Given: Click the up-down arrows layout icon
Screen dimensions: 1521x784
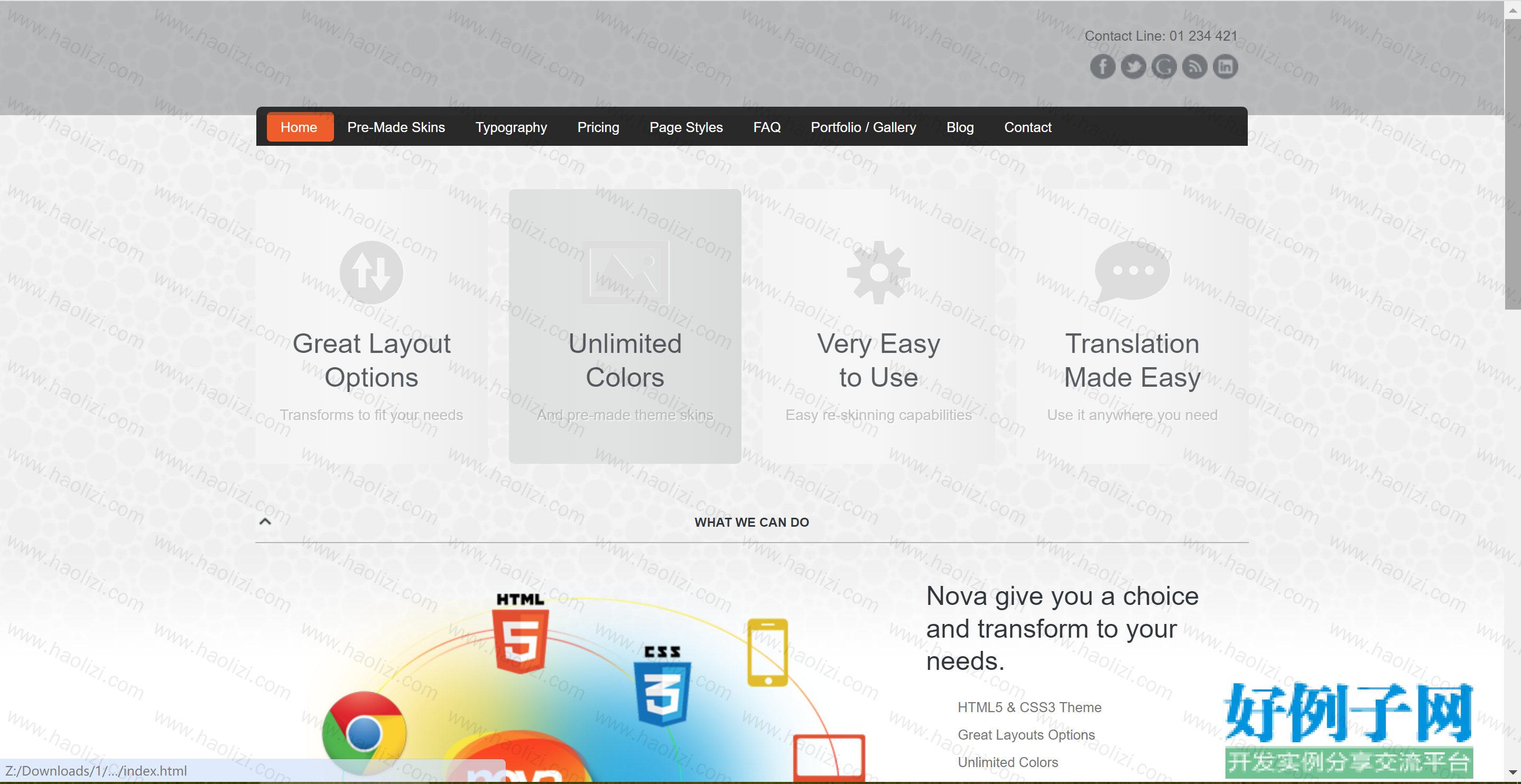Looking at the screenshot, I should 372,272.
